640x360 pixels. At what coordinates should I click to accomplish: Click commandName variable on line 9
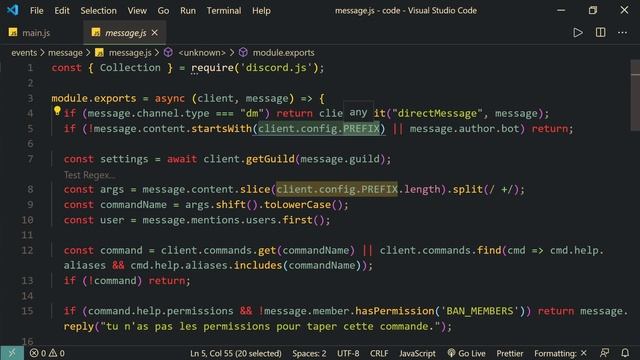133,204
